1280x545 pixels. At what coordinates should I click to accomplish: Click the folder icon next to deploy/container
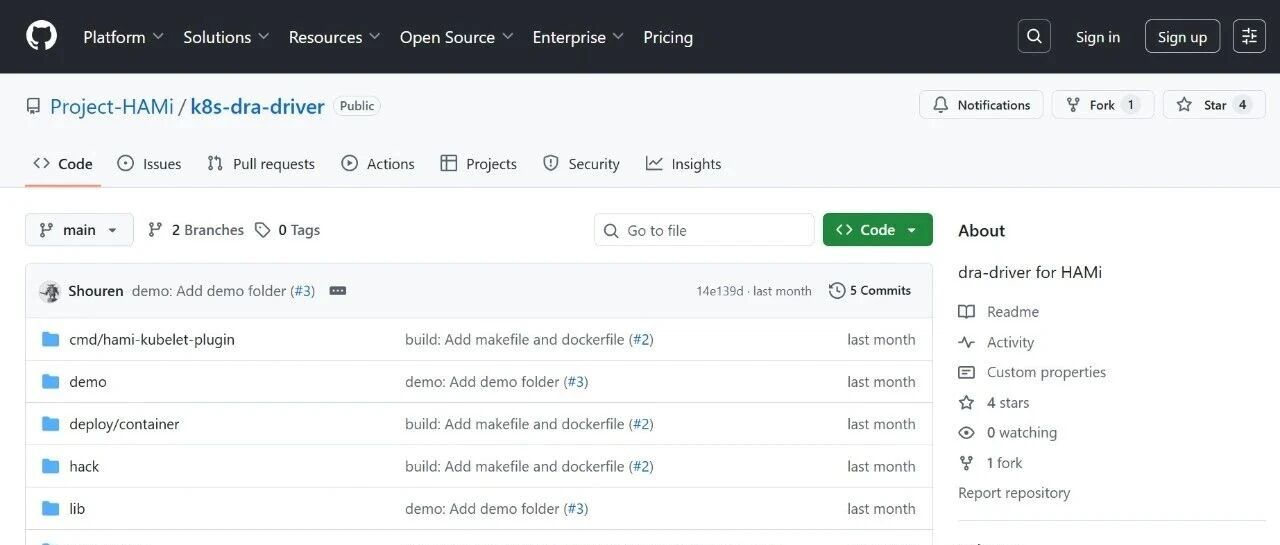(x=51, y=424)
